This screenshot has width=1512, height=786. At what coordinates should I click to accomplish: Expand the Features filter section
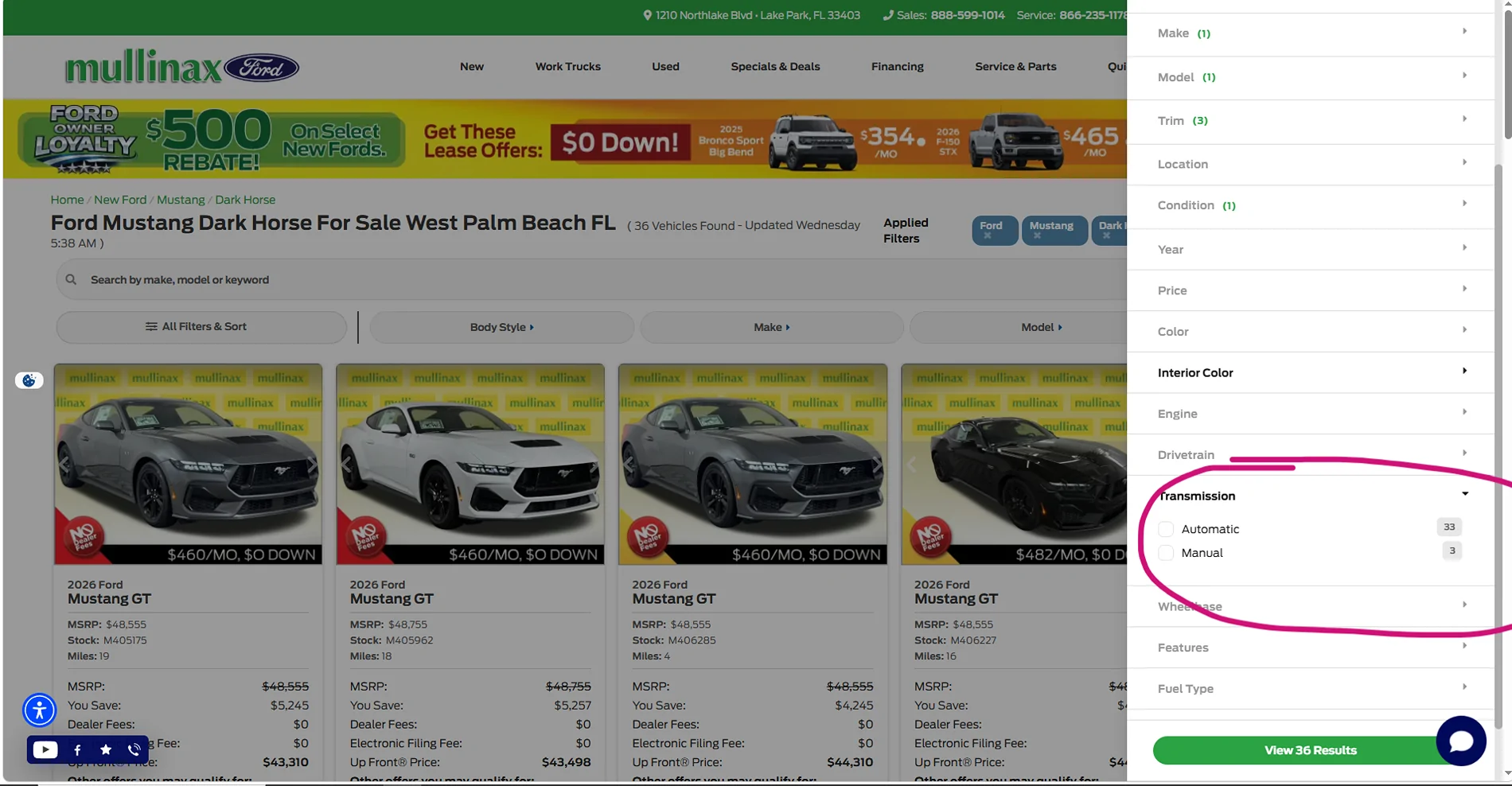click(1310, 648)
